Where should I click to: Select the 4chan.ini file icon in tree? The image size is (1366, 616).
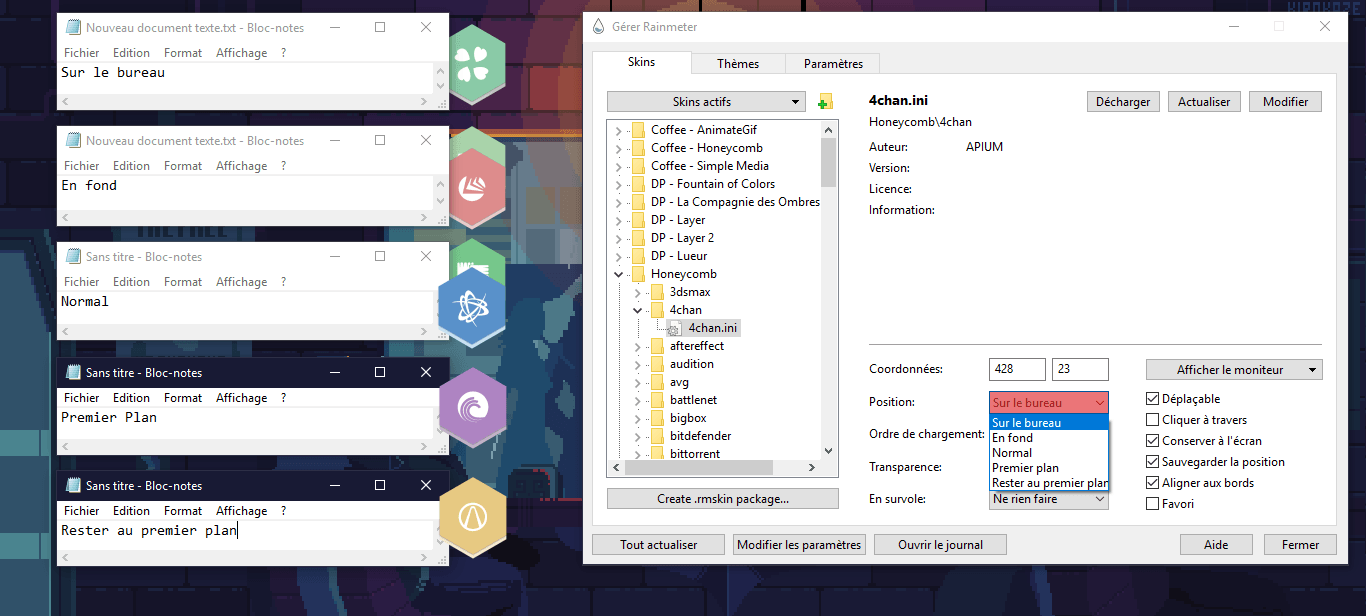click(x=675, y=328)
